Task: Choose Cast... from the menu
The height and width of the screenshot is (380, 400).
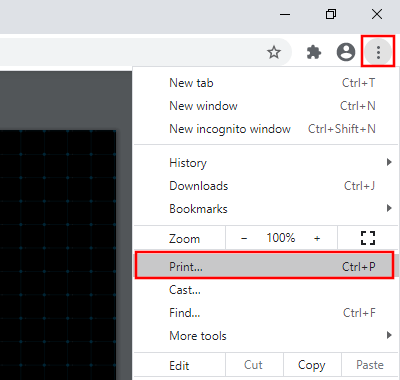Action: click(266, 290)
